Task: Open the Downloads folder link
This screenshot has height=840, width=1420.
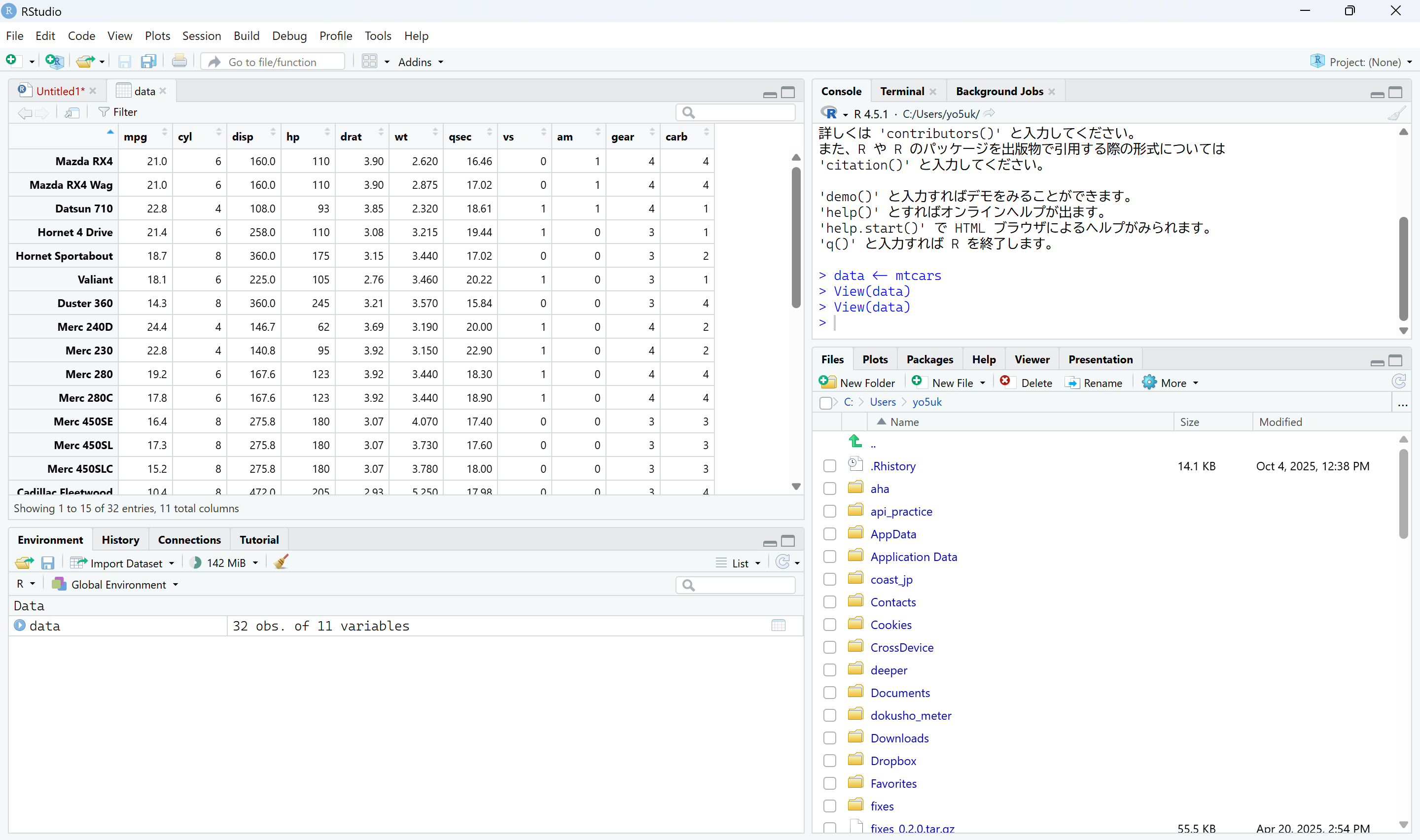Action: click(899, 738)
